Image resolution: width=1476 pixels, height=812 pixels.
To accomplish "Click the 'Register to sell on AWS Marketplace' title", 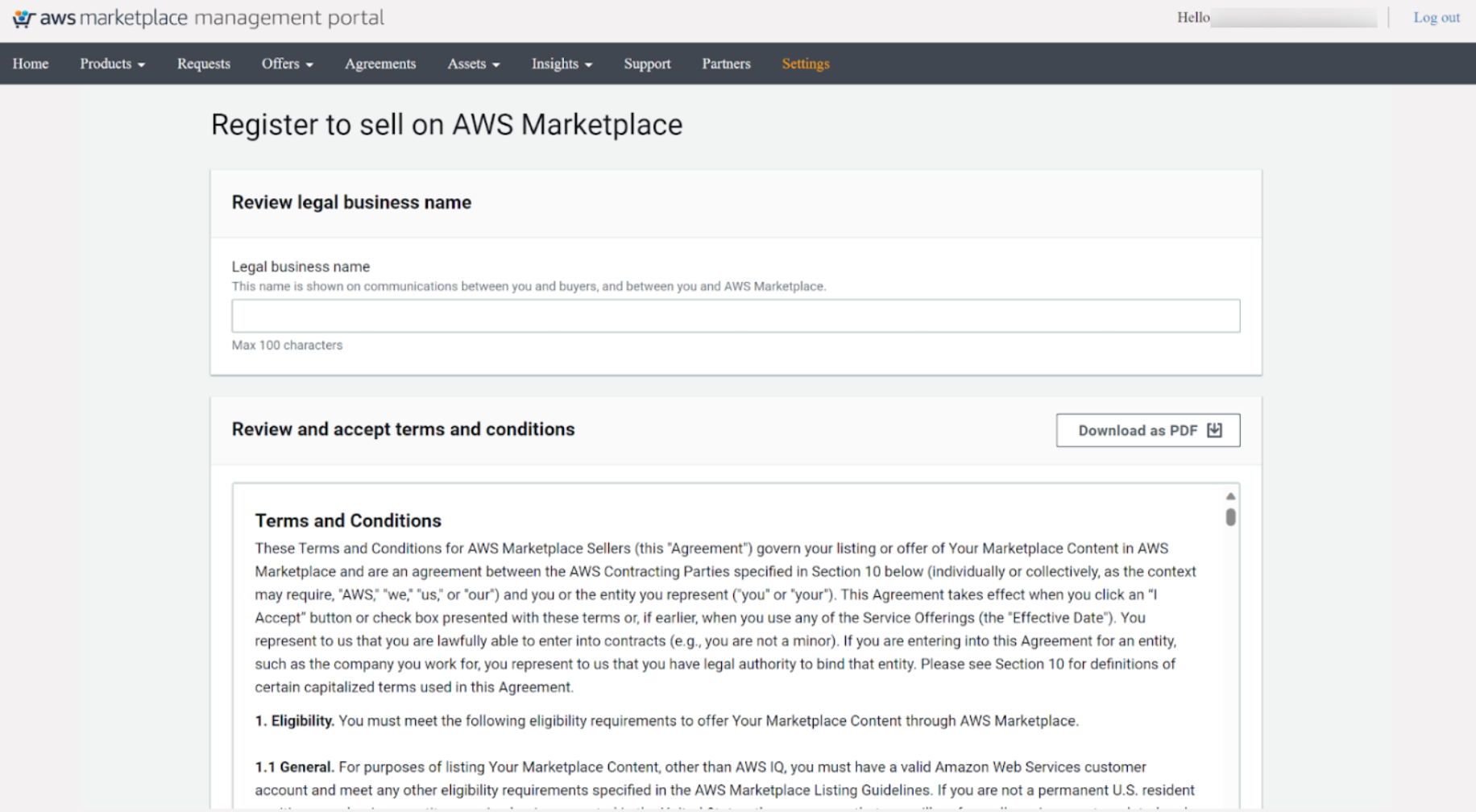I will [446, 125].
